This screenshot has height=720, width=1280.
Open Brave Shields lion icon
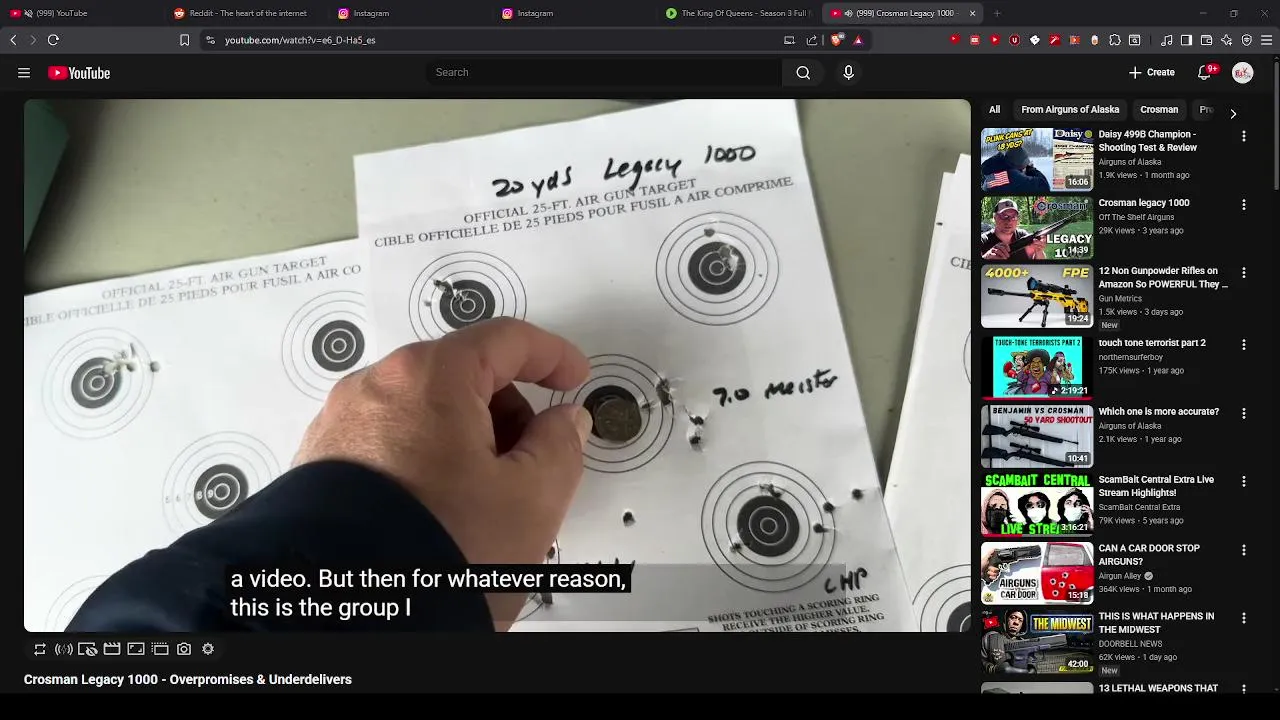pyautogui.click(x=837, y=40)
